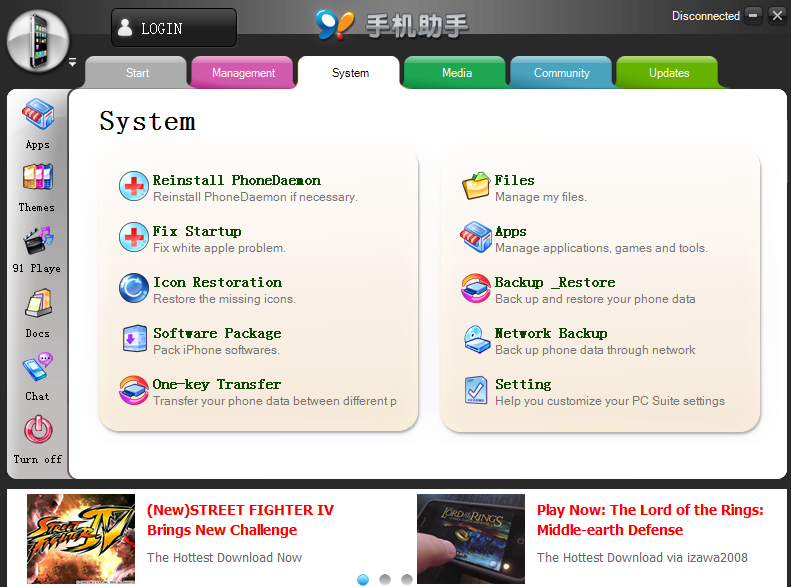The width and height of the screenshot is (791, 587).
Task: Click the Software Package icon
Action: tap(134, 338)
